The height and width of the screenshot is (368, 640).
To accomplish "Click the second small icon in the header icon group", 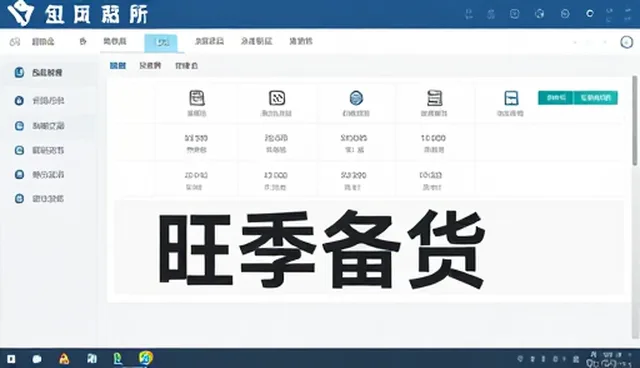I will 491,14.
